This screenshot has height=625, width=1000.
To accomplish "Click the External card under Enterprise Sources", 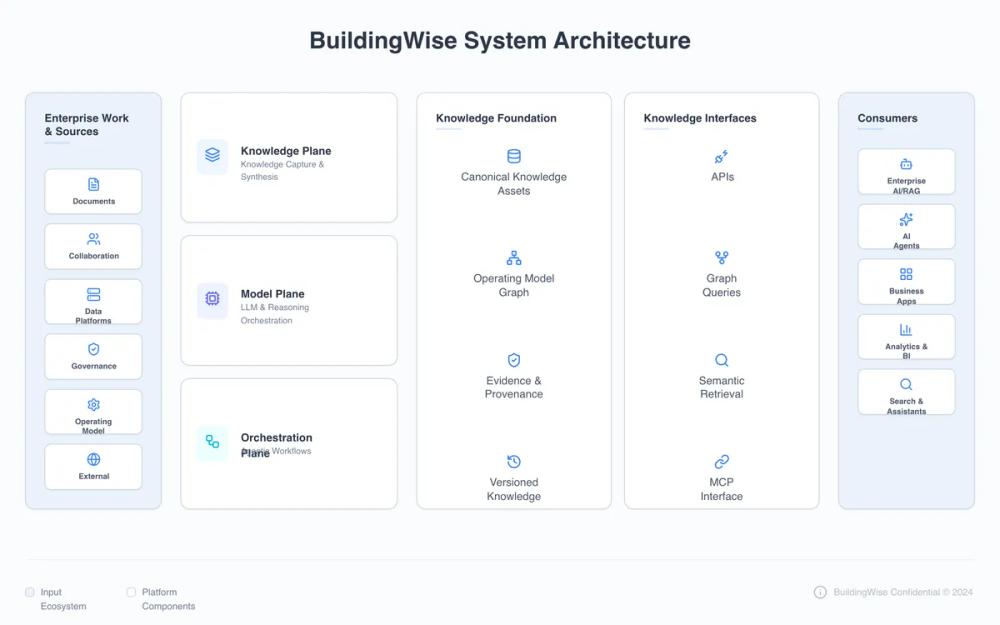I will (x=93, y=466).
